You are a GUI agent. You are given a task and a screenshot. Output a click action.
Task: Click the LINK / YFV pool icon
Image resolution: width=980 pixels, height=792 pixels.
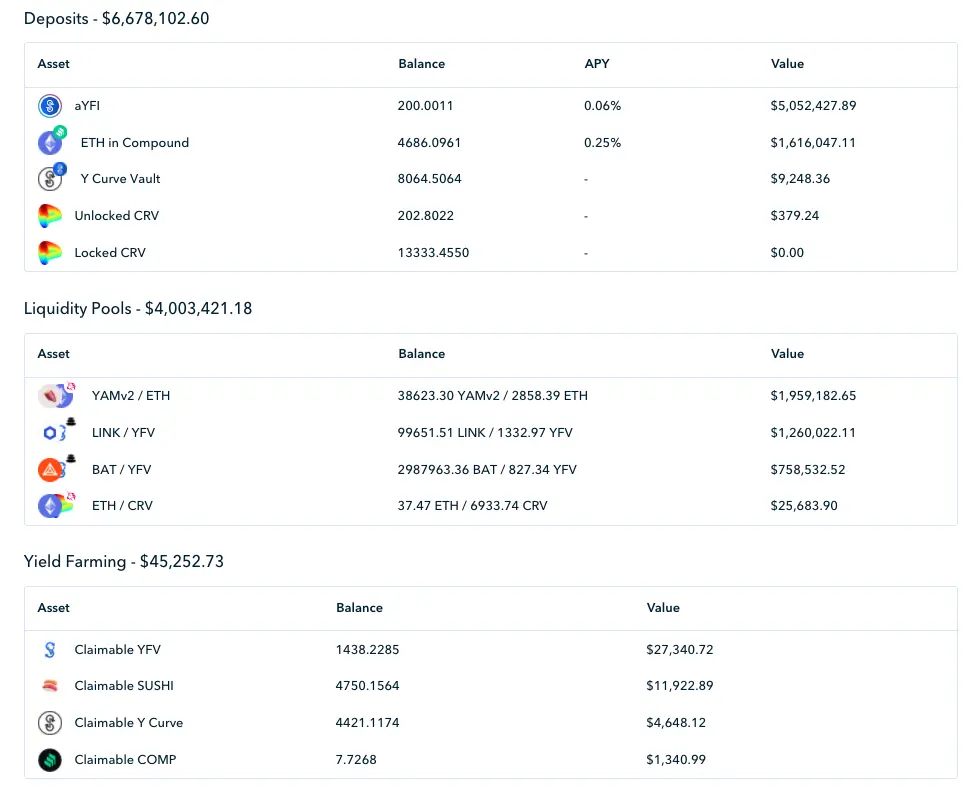(x=56, y=431)
